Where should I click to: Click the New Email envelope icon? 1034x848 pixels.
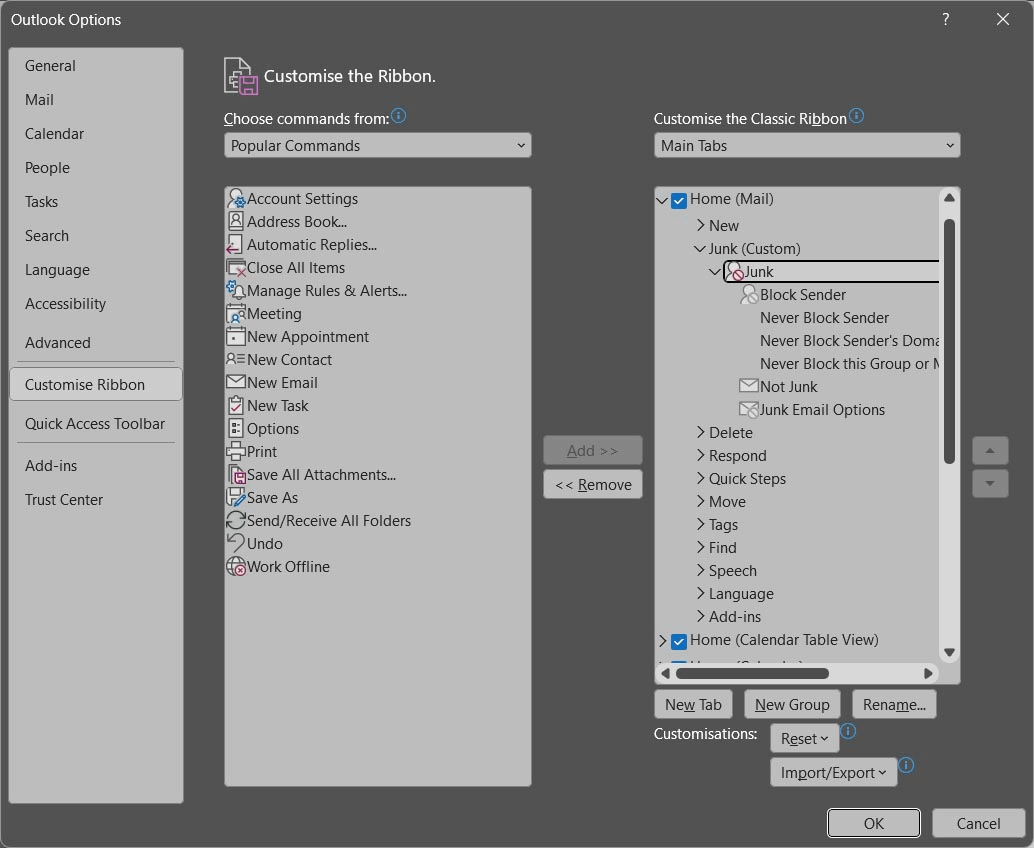pyautogui.click(x=235, y=382)
